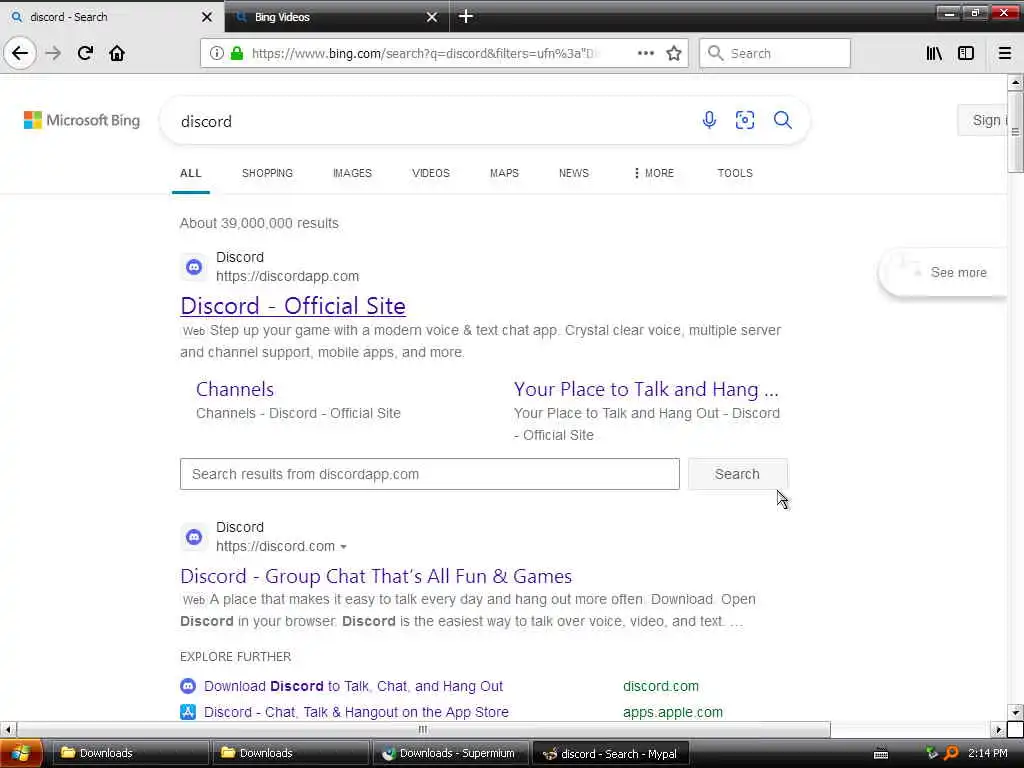The image size is (1024, 768).
Task: Show site information icon in address bar
Action: (216, 54)
